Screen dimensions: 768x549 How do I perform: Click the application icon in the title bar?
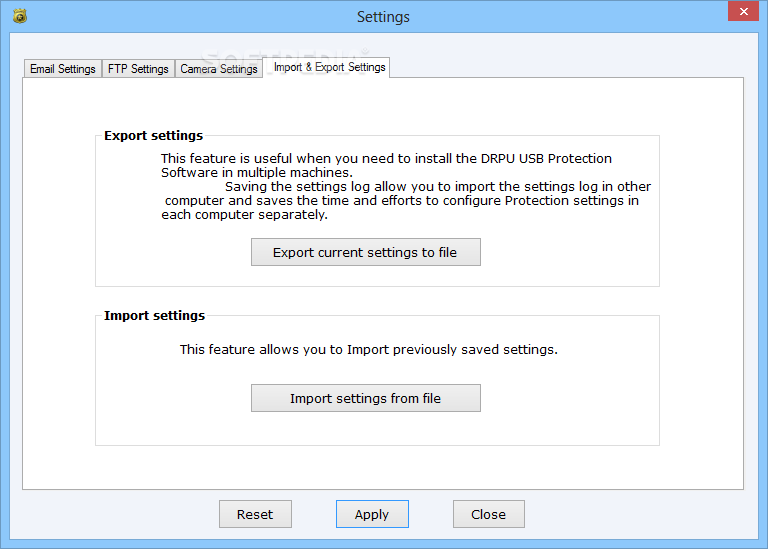(20, 16)
